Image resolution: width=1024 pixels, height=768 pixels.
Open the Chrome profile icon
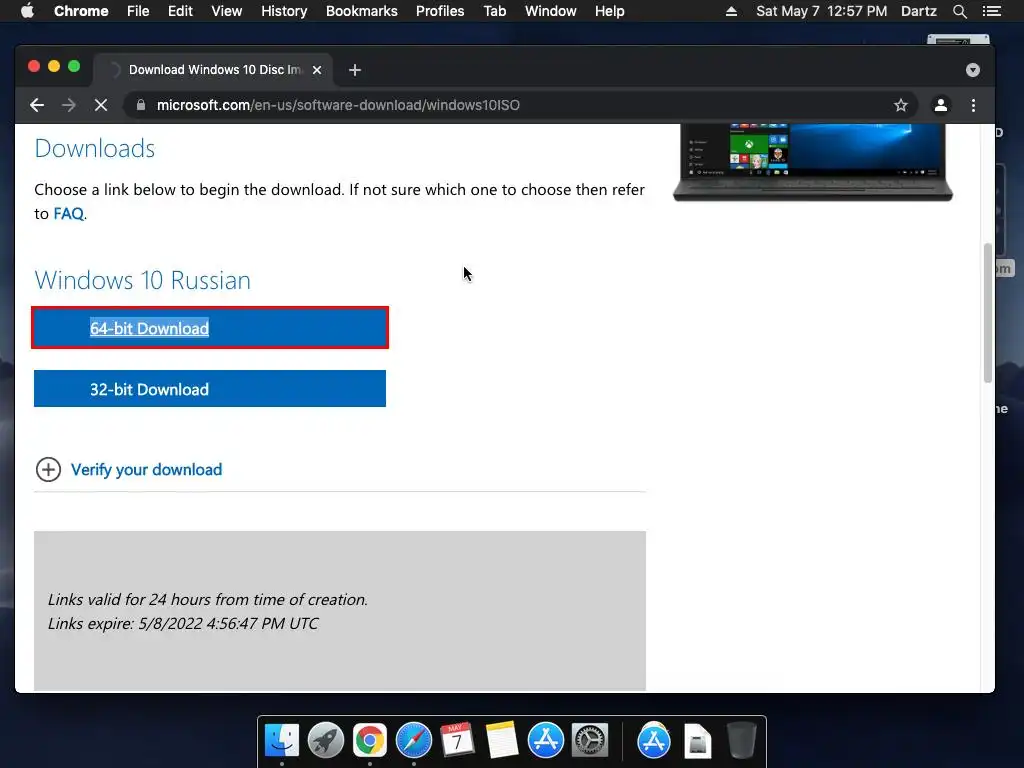tap(940, 105)
